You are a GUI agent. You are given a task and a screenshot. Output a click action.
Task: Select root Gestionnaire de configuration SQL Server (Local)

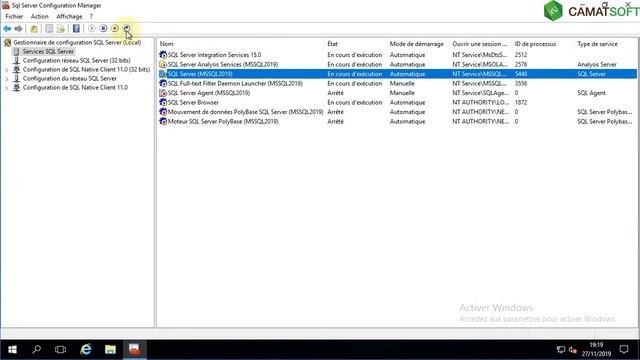tap(77, 42)
